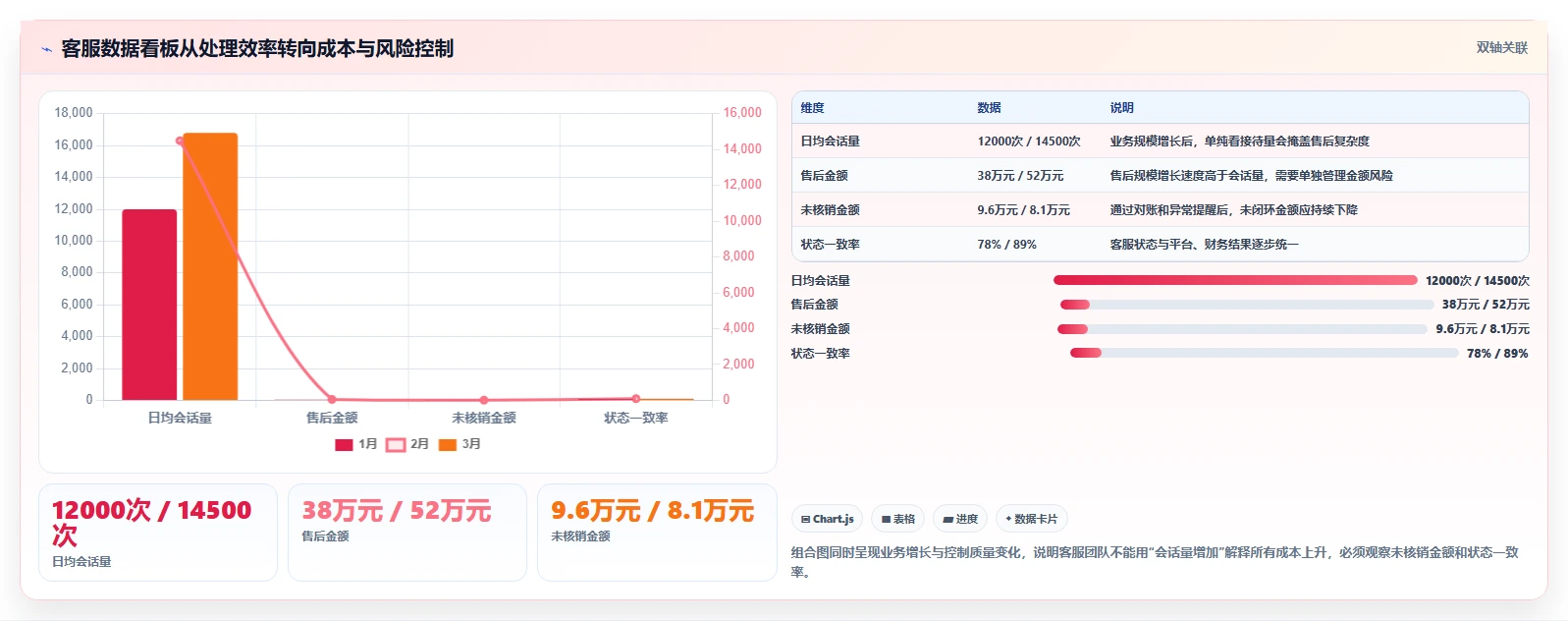Click the 16,000 right axis tick label
Image resolution: width=1568 pixels, height=621 pixels.
742,113
